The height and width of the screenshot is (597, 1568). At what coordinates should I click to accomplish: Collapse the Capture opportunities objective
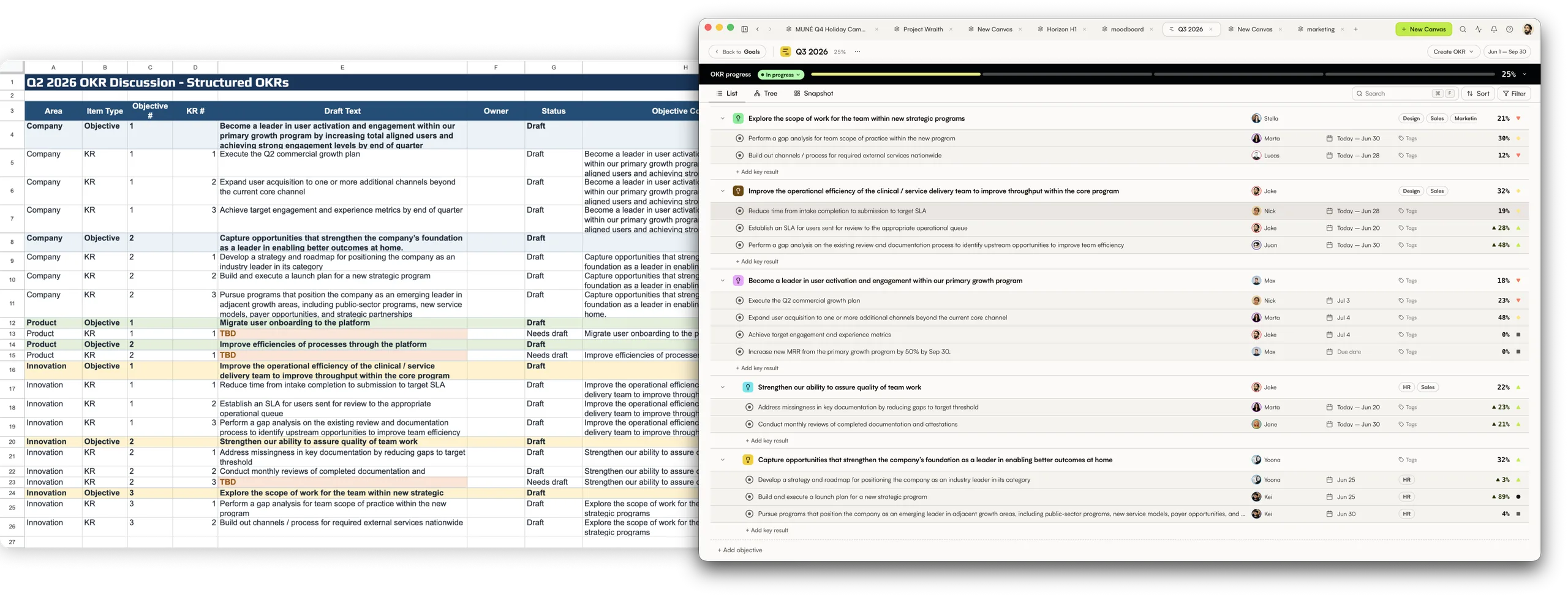pos(723,459)
